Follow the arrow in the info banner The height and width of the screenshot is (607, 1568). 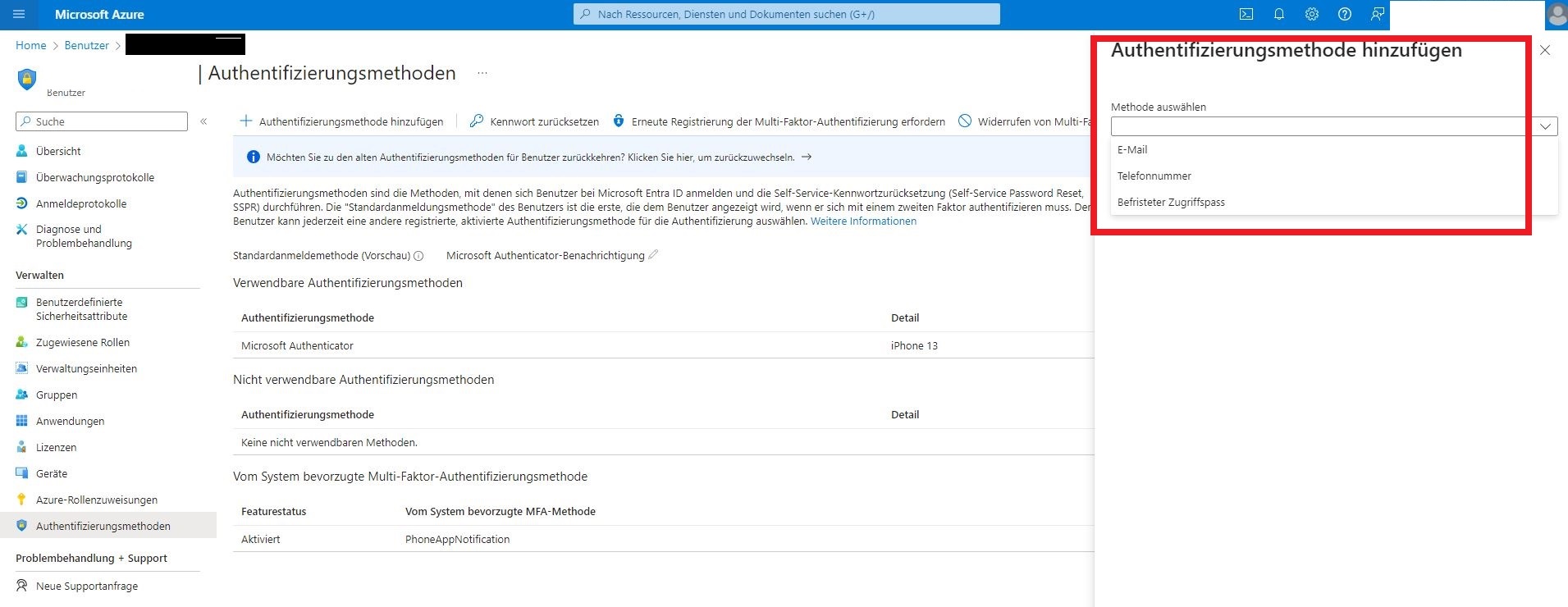(x=807, y=157)
